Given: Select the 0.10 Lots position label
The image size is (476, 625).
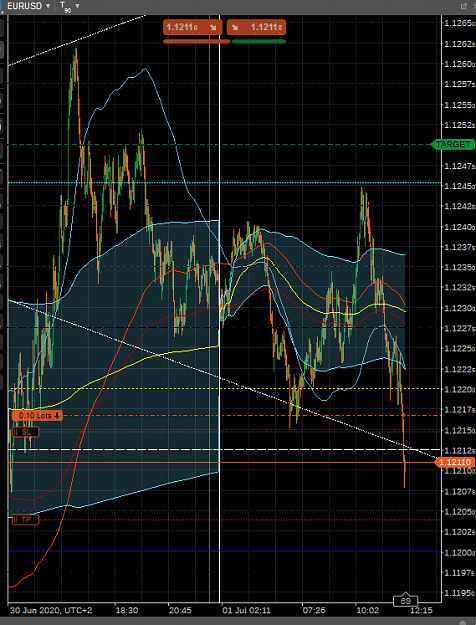Looking at the screenshot, I should coord(36,416).
